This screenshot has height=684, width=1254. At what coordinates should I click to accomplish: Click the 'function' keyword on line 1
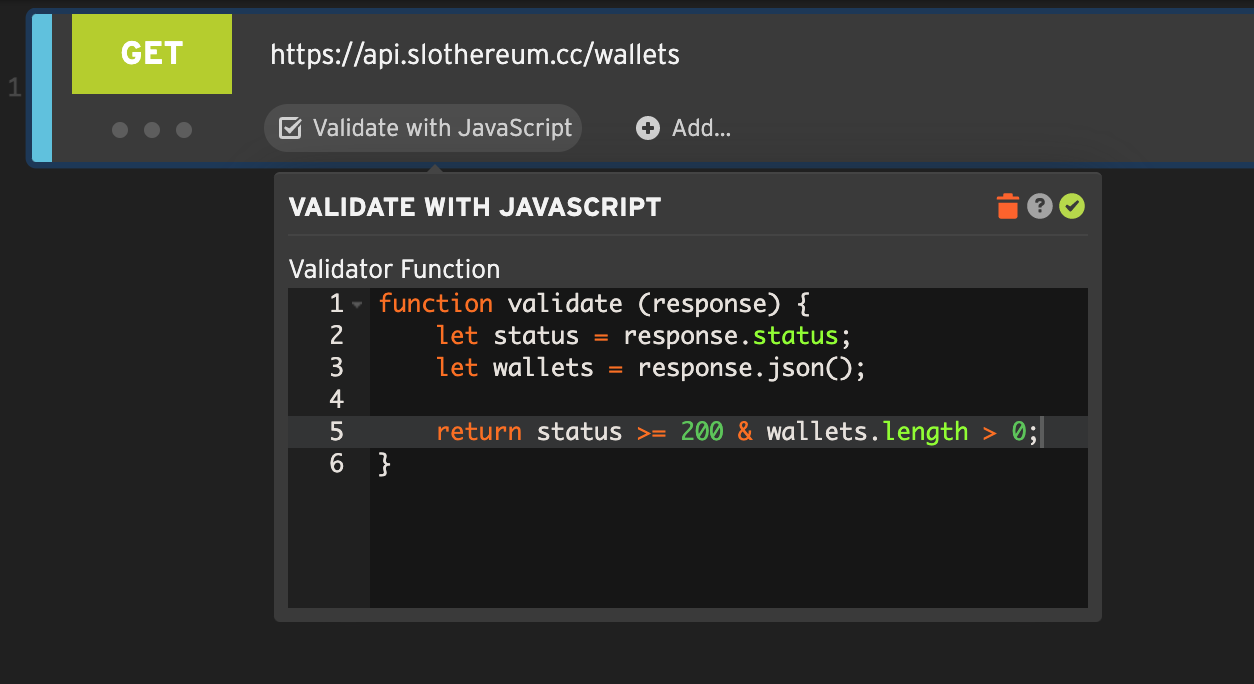pos(436,304)
